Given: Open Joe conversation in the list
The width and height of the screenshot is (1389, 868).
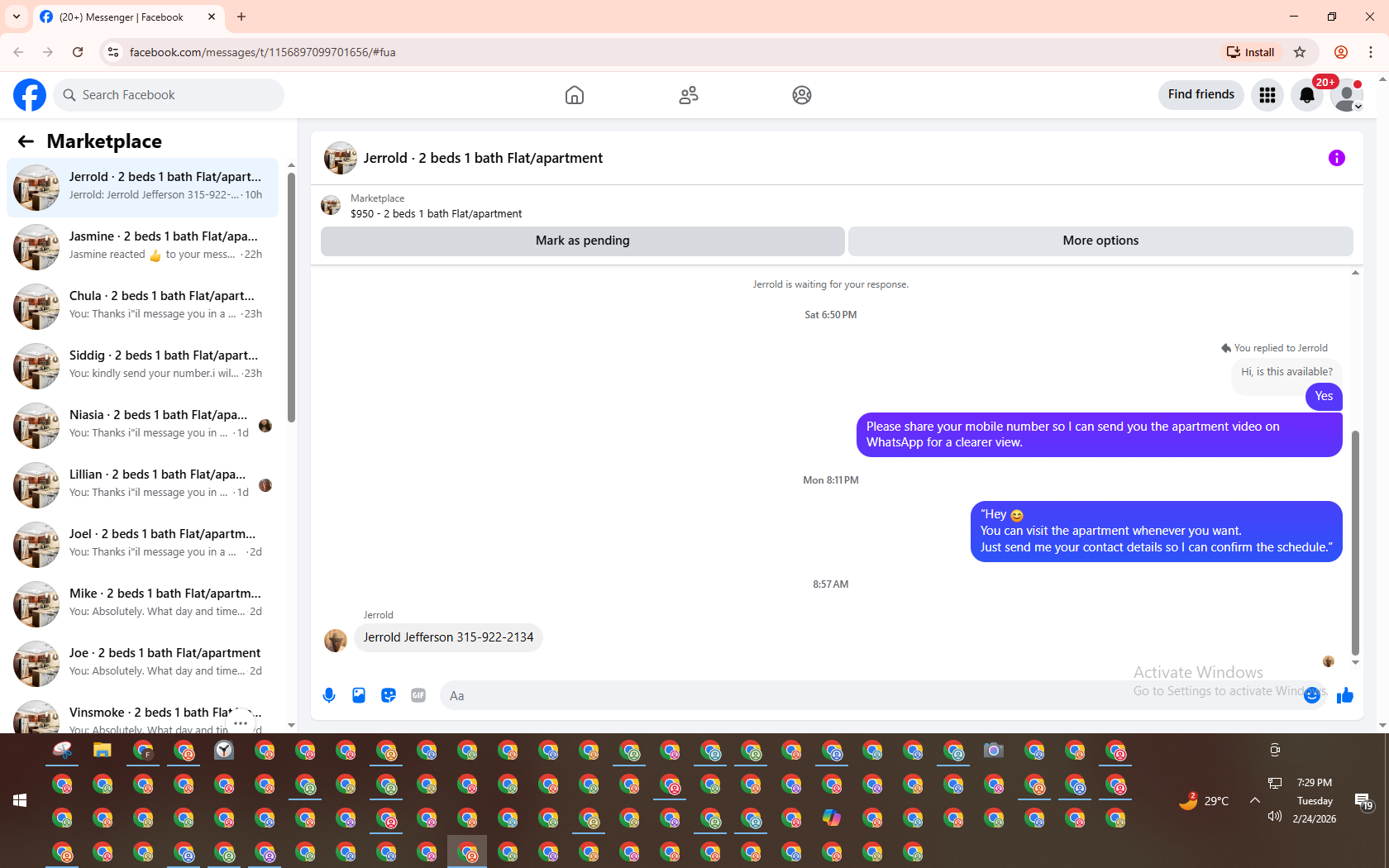Looking at the screenshot, I should [142, 664].
